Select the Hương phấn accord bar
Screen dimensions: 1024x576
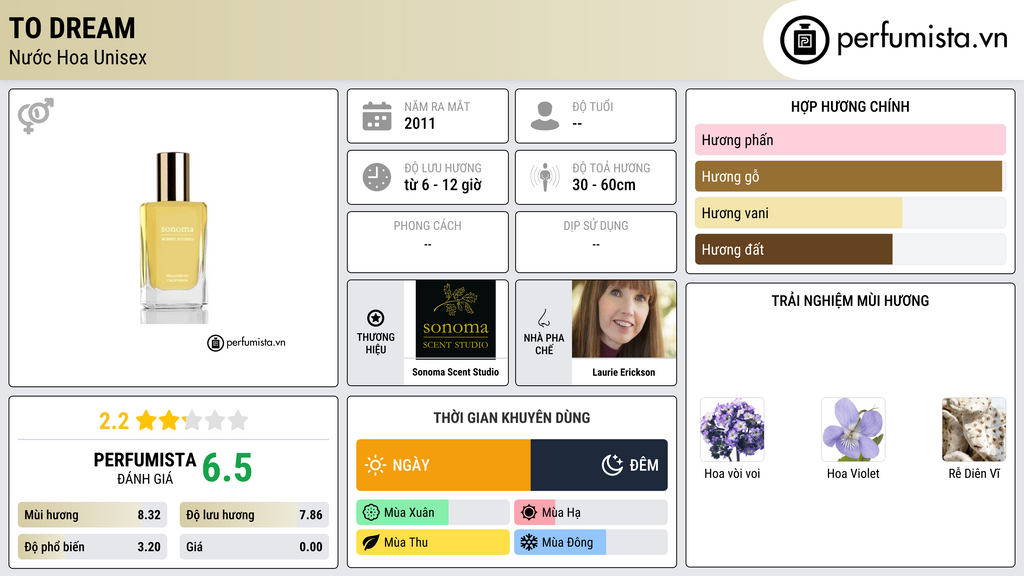tap(850, 140)
